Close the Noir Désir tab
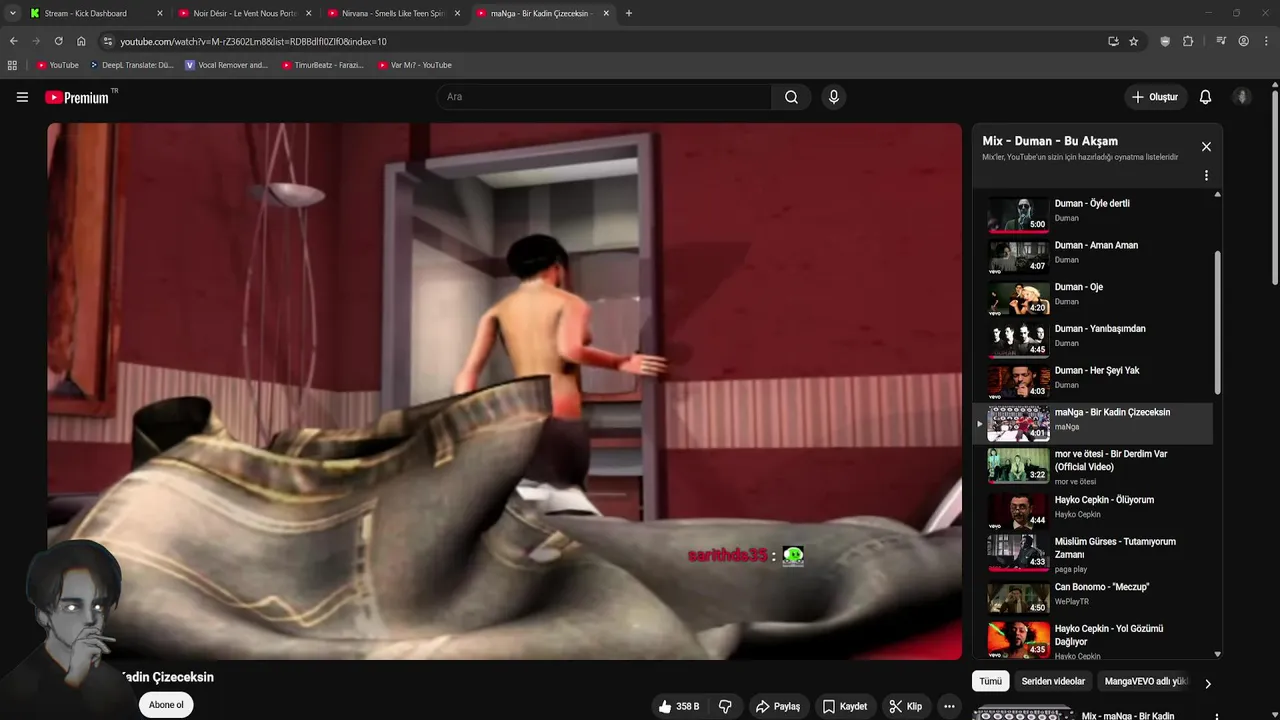The image size is (1280, 720). coord(308,13)
